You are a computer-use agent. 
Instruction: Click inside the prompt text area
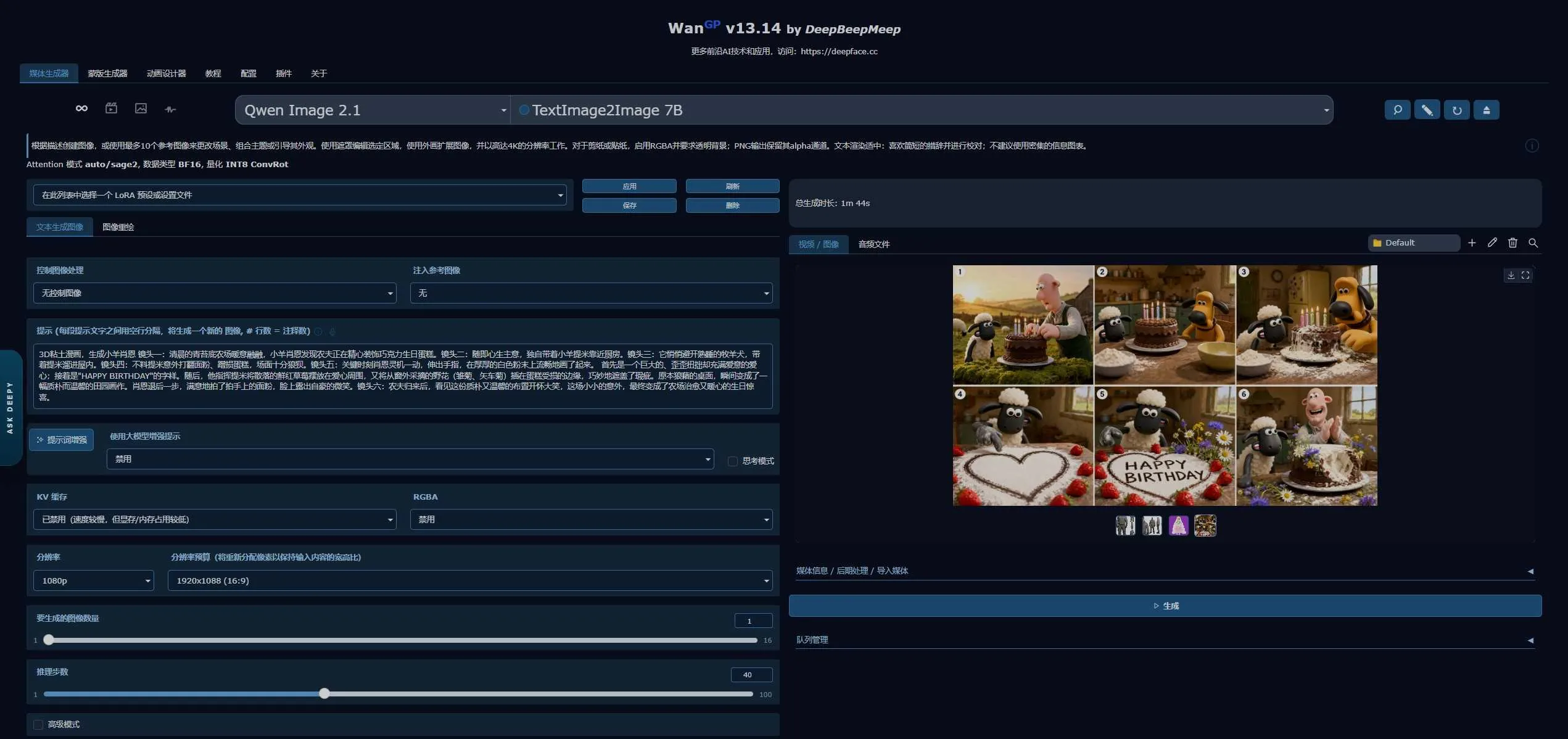point(403,376)
